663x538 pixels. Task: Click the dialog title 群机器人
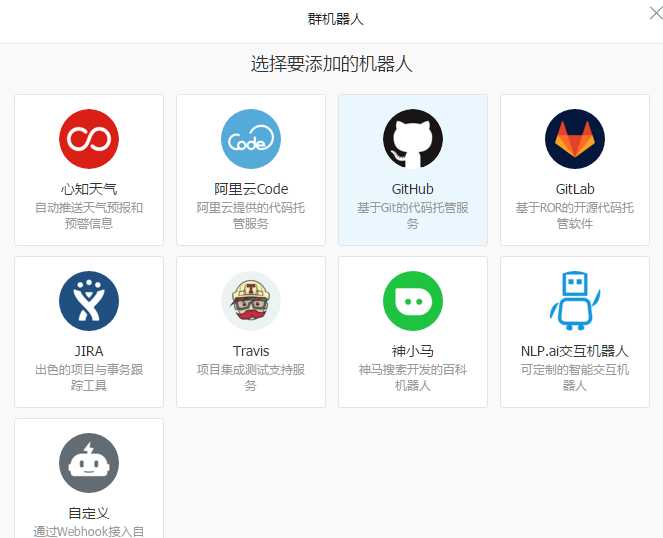[335, 19]
